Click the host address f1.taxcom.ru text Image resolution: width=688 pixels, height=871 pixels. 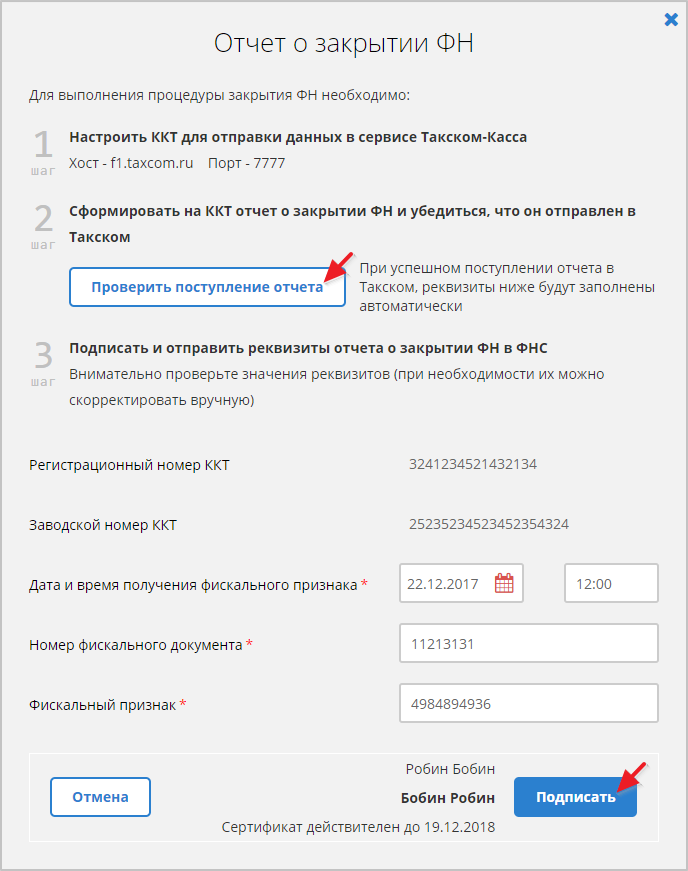click(x=131, y=163)
